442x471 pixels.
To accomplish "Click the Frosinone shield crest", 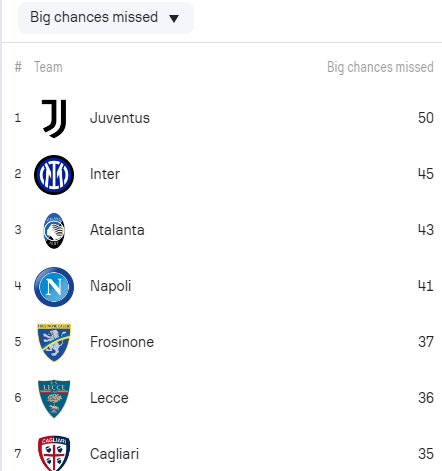I will [x=54, y=342].
